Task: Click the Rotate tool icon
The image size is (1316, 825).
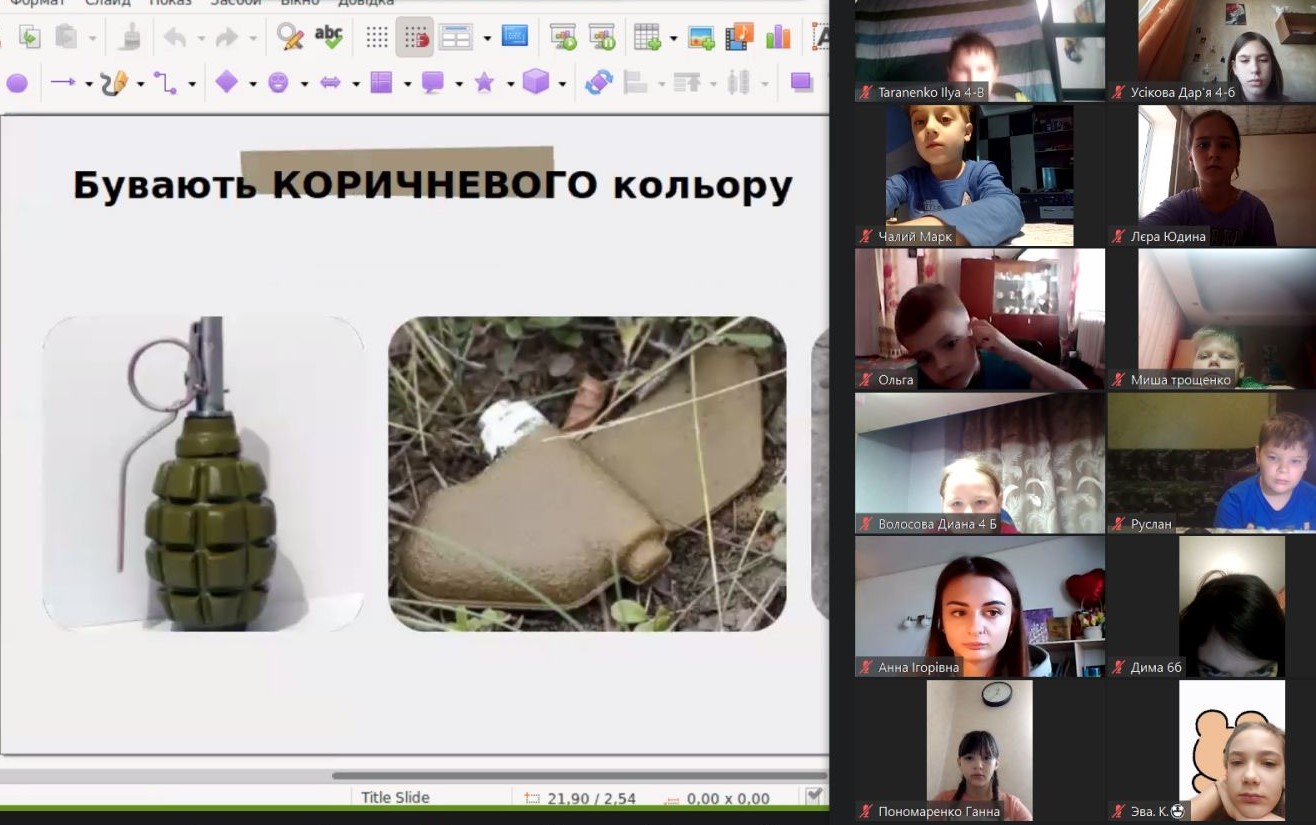Action: coord(598,82)
